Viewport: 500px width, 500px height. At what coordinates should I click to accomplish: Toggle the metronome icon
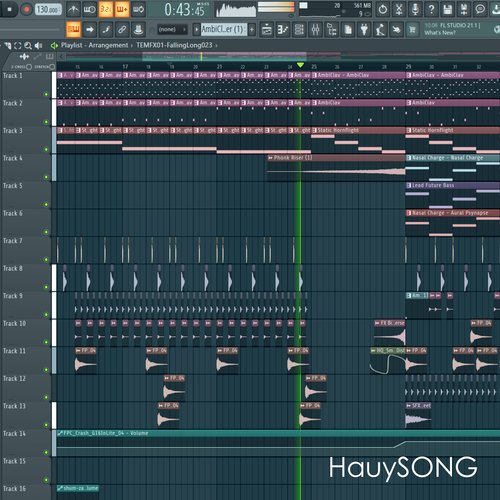click(73, 9)
